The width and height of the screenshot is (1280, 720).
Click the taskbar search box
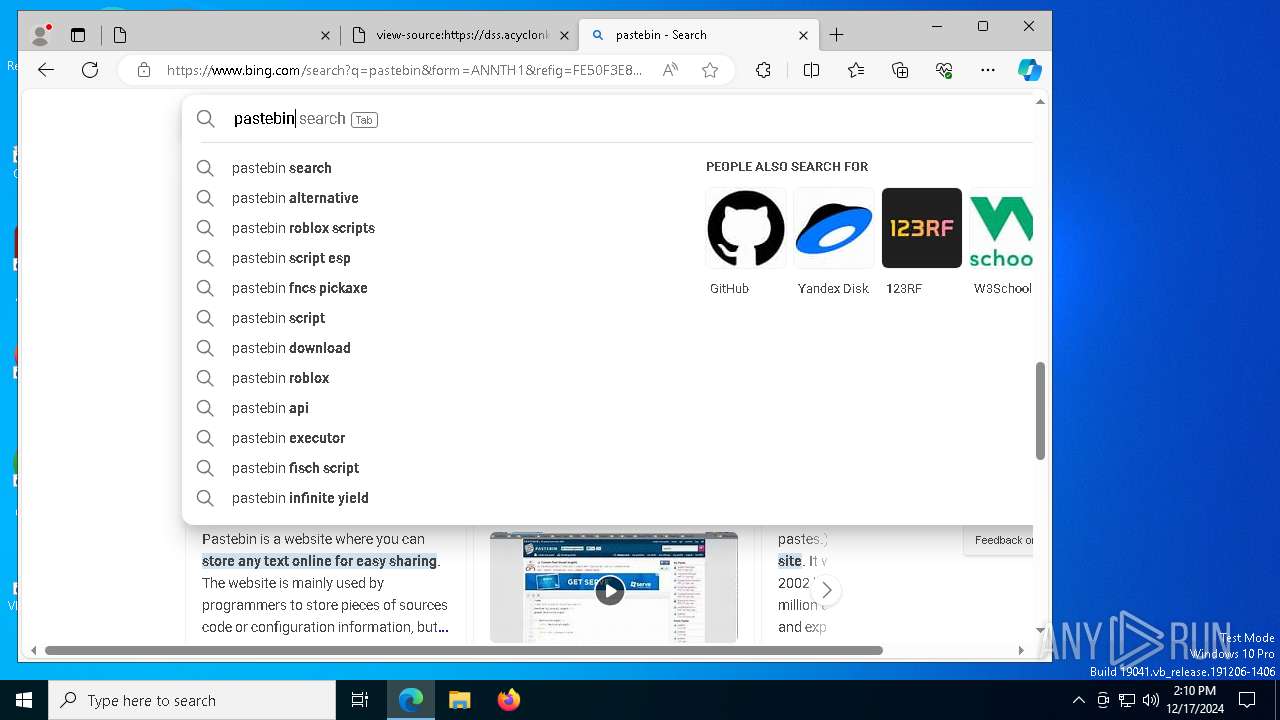coord(192,700)
